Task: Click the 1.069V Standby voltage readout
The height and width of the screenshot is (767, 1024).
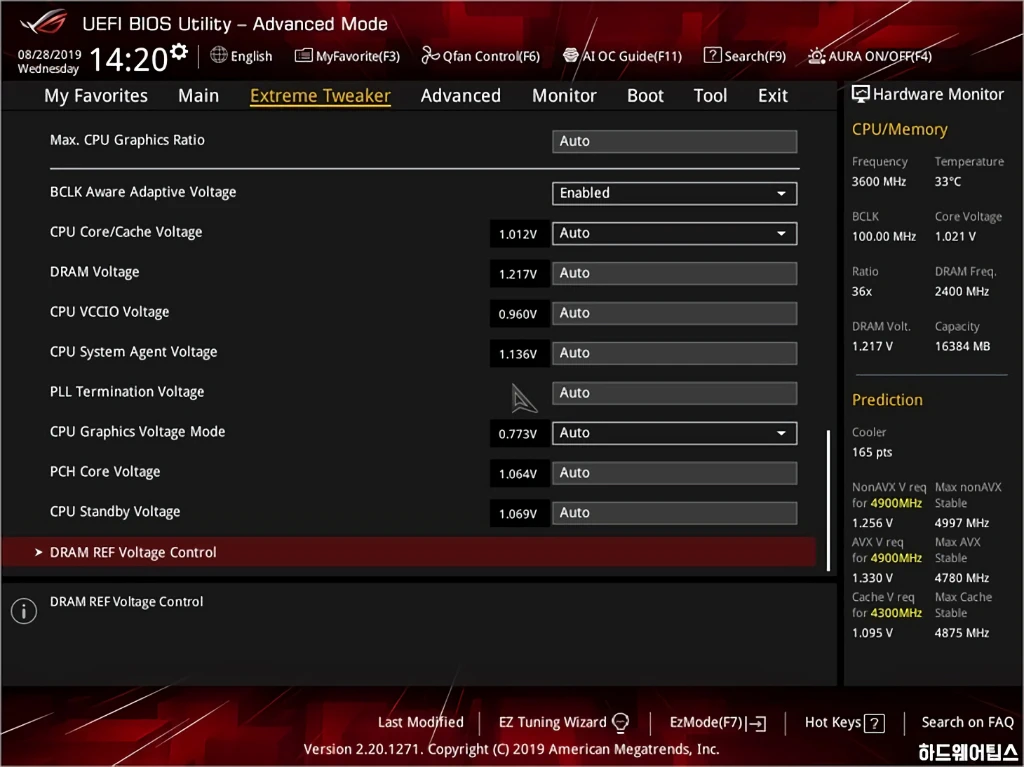Action: (519, 514)
